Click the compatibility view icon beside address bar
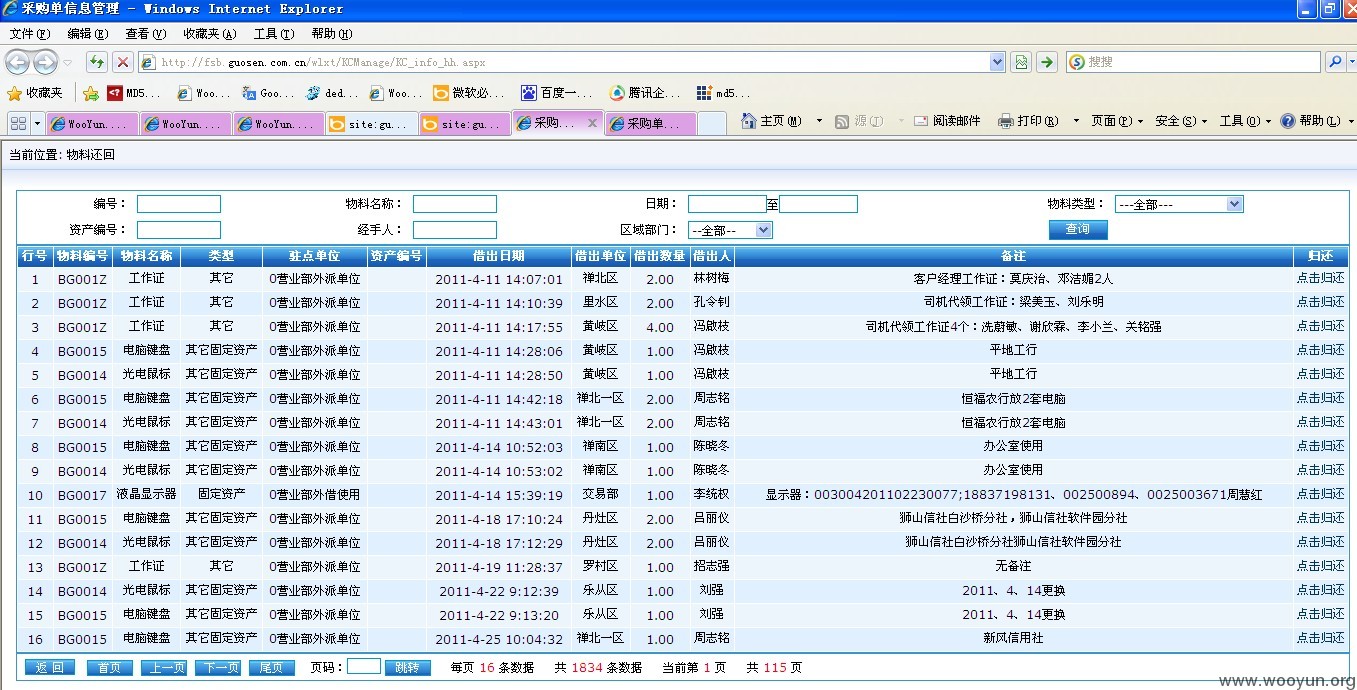This screenshot has height=690, width=1357. [x=1021, y=62]
